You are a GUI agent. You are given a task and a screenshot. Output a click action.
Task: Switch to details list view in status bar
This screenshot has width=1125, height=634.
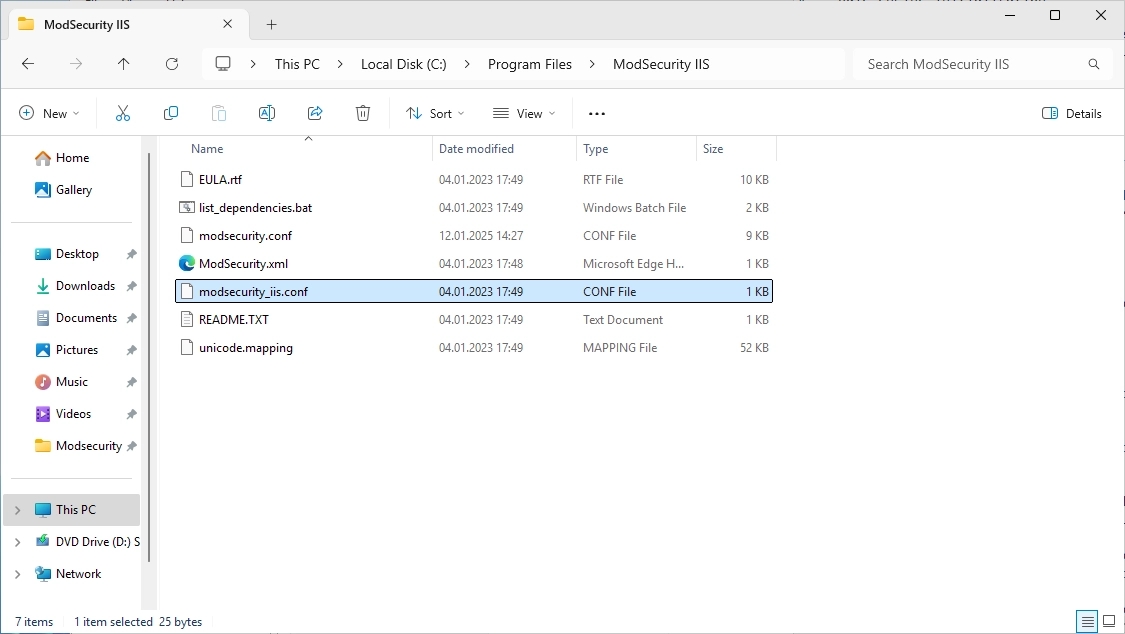pyautogui.click(x=1086, y=621)
